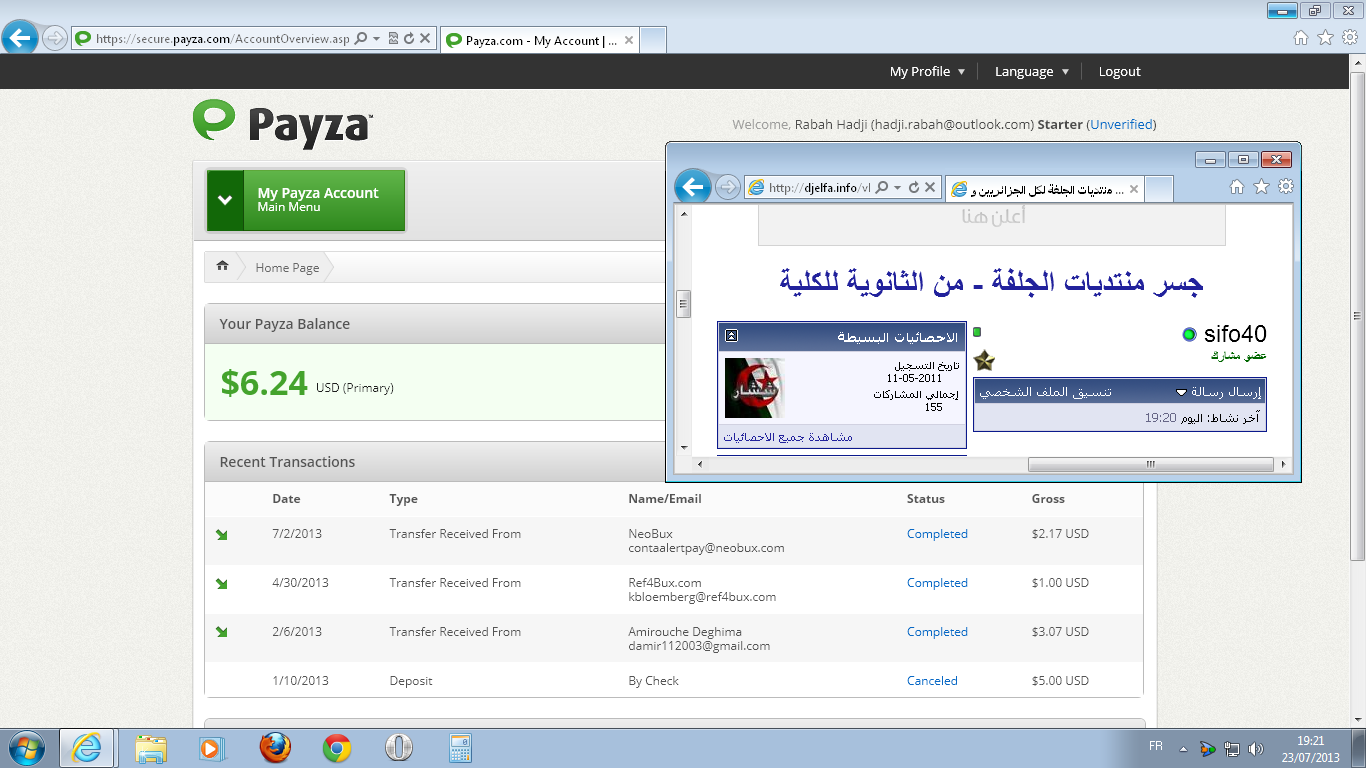Open Firefox from the taskbar

(274, 748)
